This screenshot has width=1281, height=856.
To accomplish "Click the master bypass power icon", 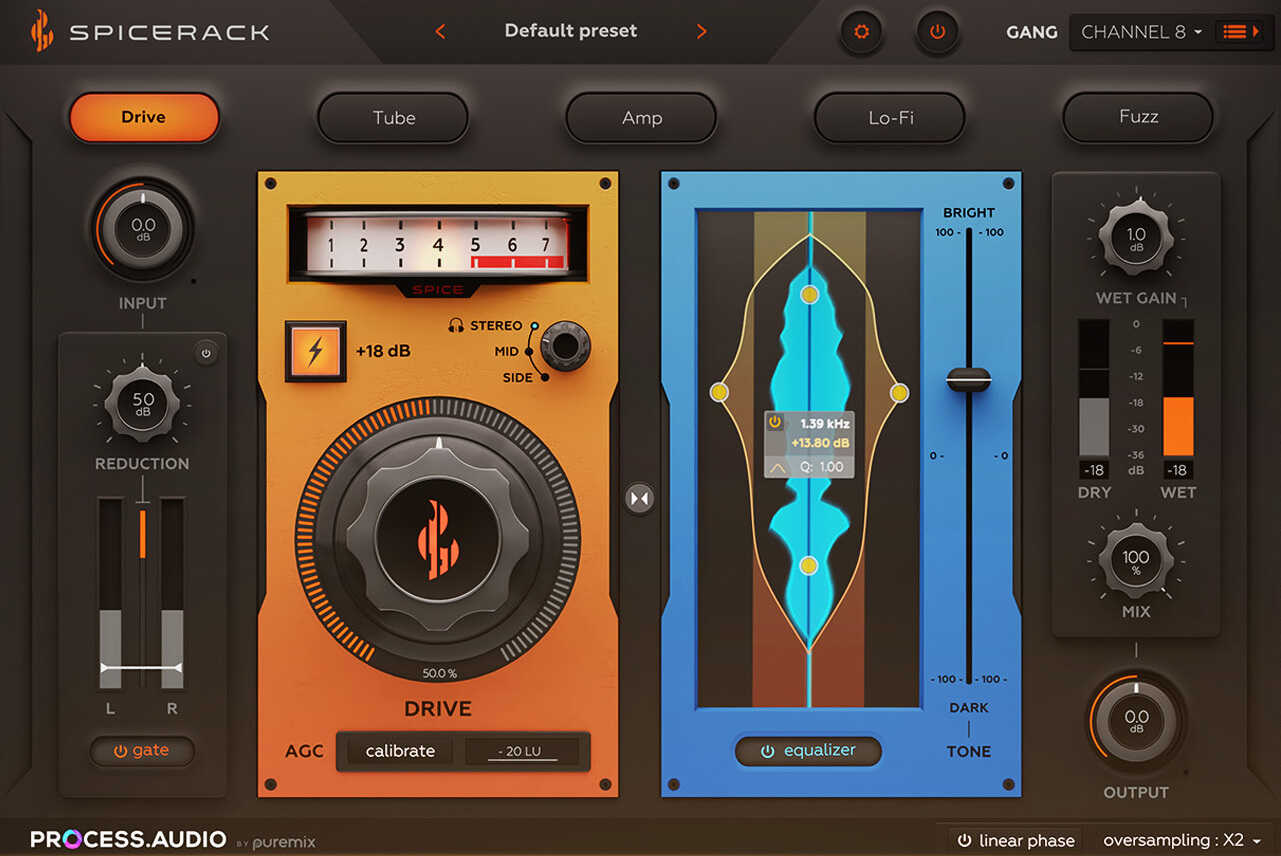I will [937, 31].
